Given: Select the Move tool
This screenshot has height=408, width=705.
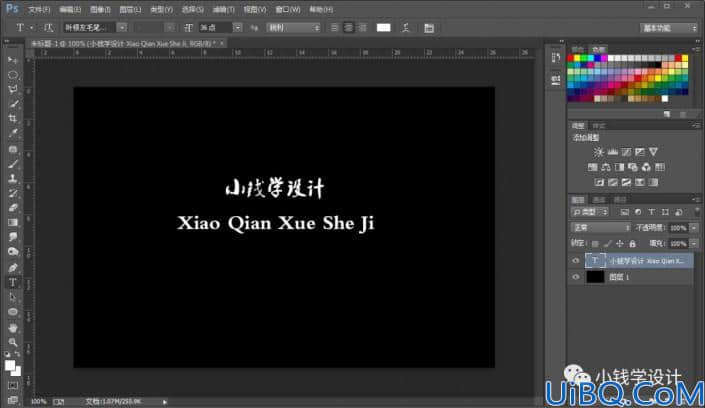Looking at the screenshot, I should tap(13, 60).
